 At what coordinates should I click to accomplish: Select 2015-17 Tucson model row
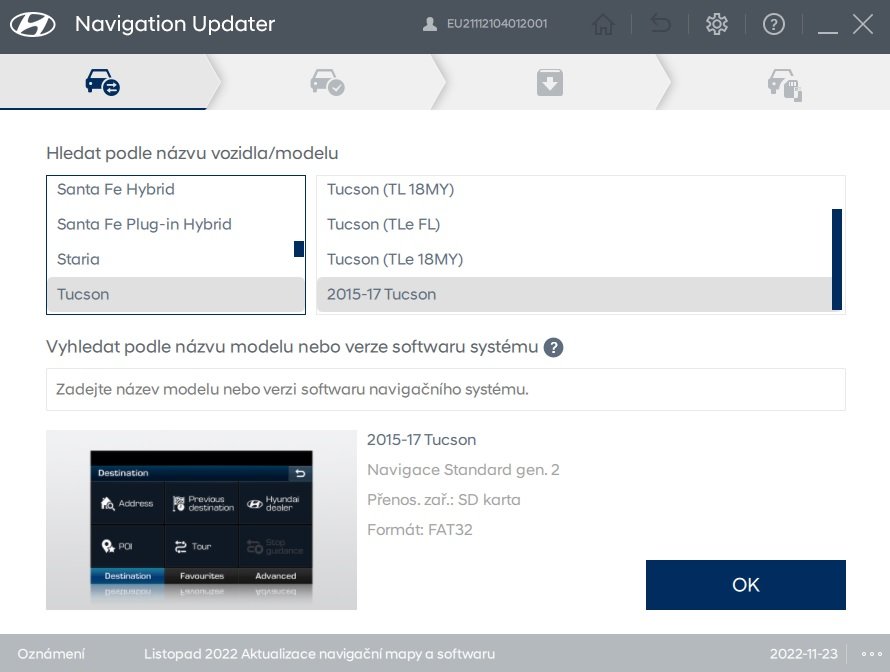click(574, 295)
